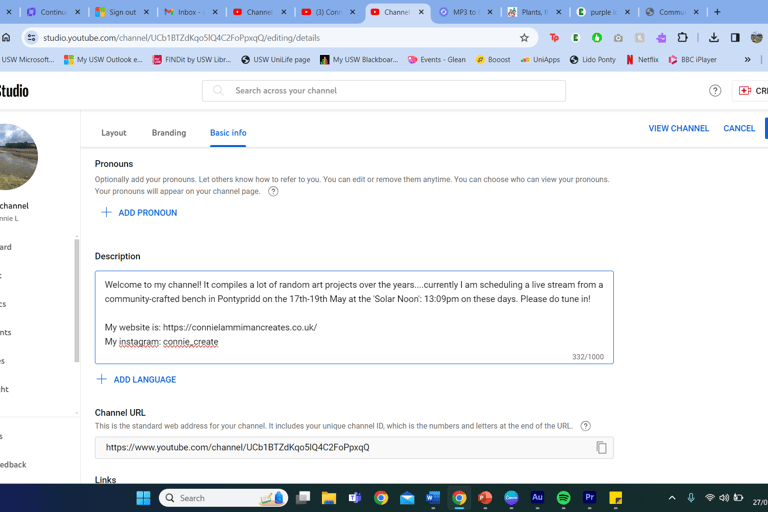Show more bookmarks with the double chevron
This screenshot has width=768, height=512.
coord(747,60)
